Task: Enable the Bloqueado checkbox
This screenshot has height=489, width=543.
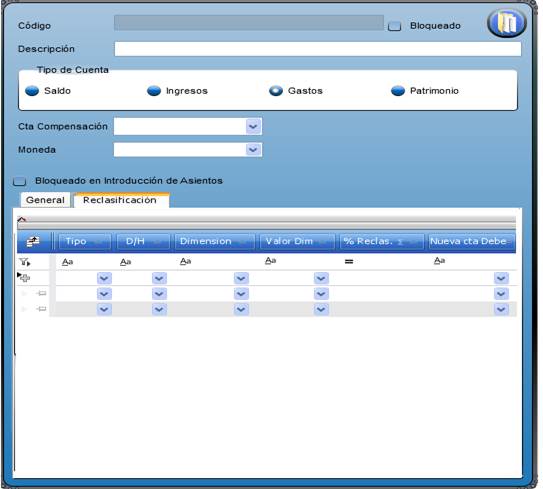Action: point(394,26)
